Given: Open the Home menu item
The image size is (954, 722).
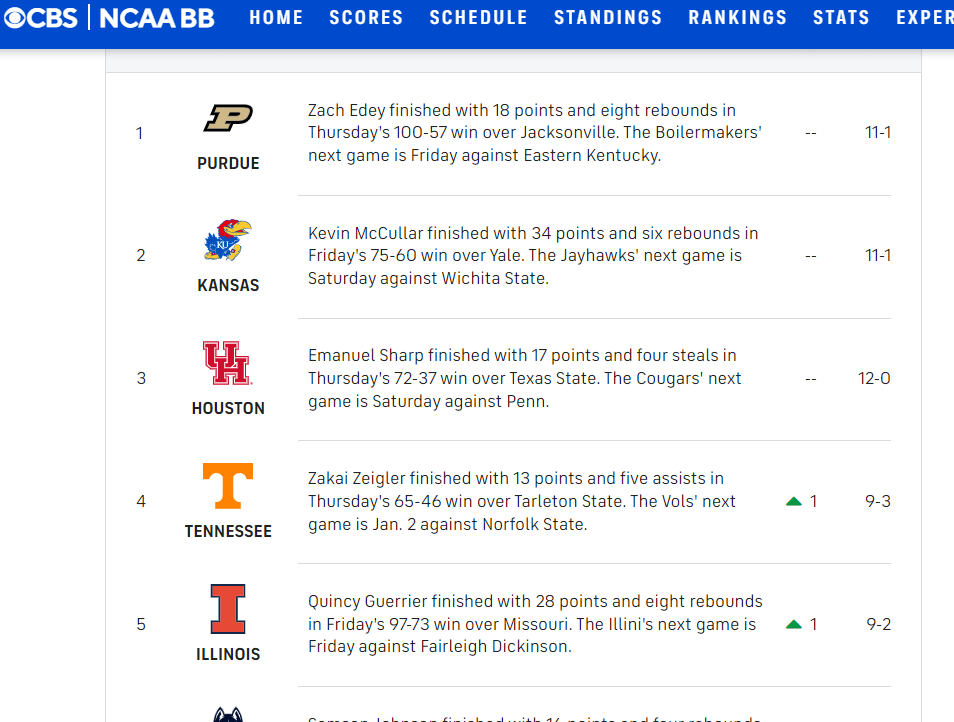Looking at the screenshot, I should 276,18.
